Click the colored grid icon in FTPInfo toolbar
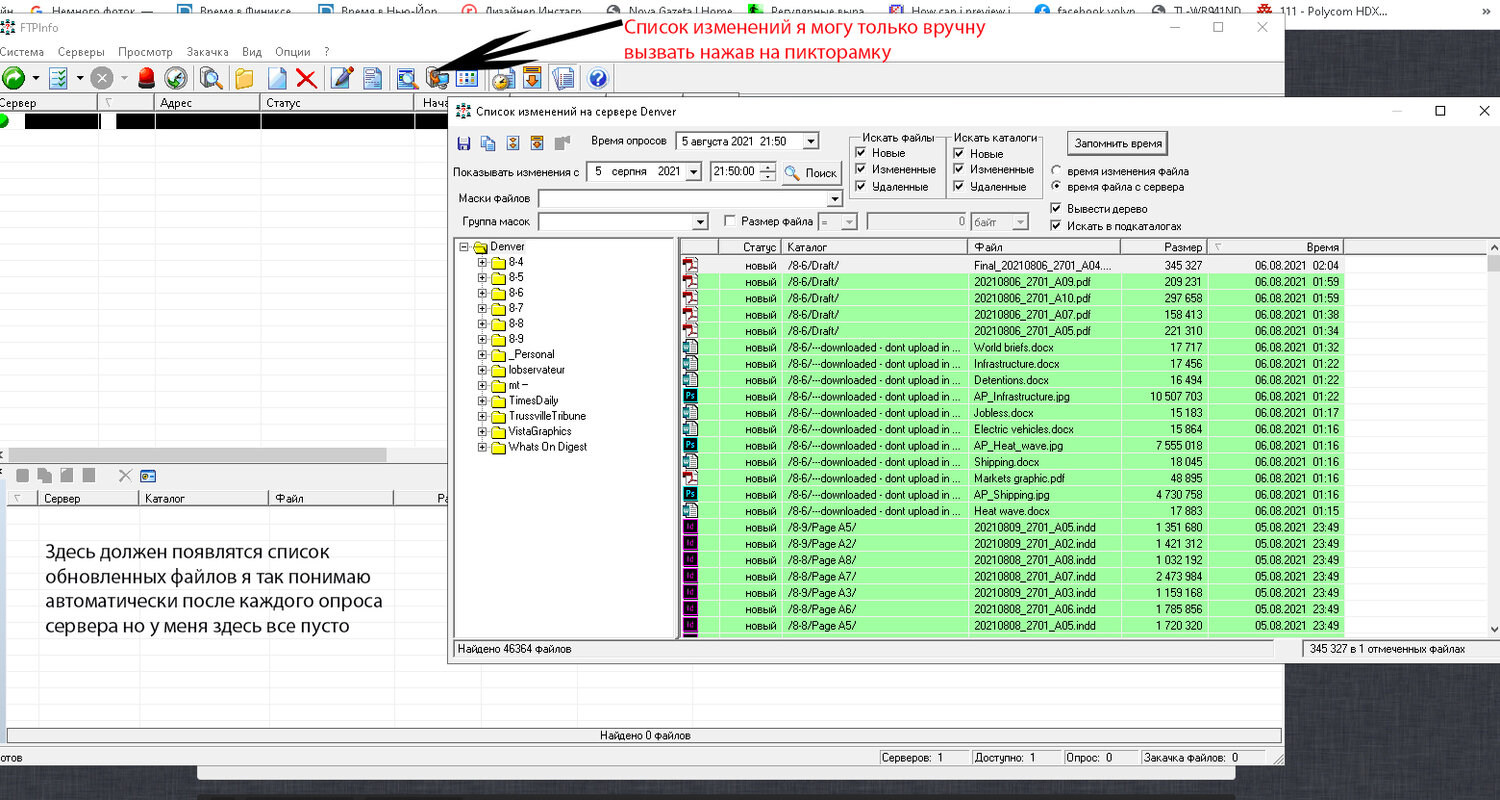 point(467,78)
